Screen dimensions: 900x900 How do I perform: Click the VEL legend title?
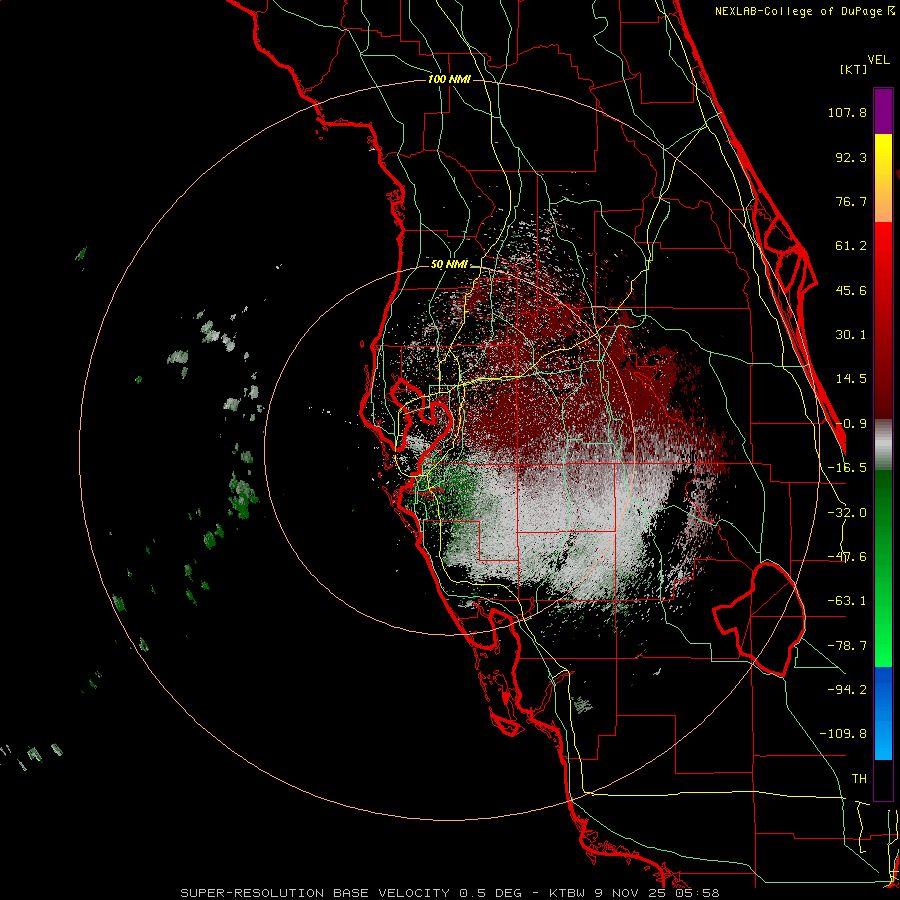click(878, 59)
